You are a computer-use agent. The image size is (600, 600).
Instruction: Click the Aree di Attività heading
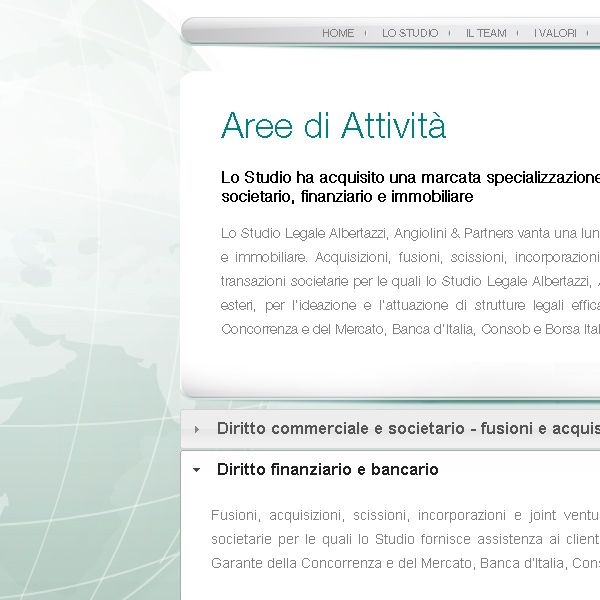click(333, 126)
